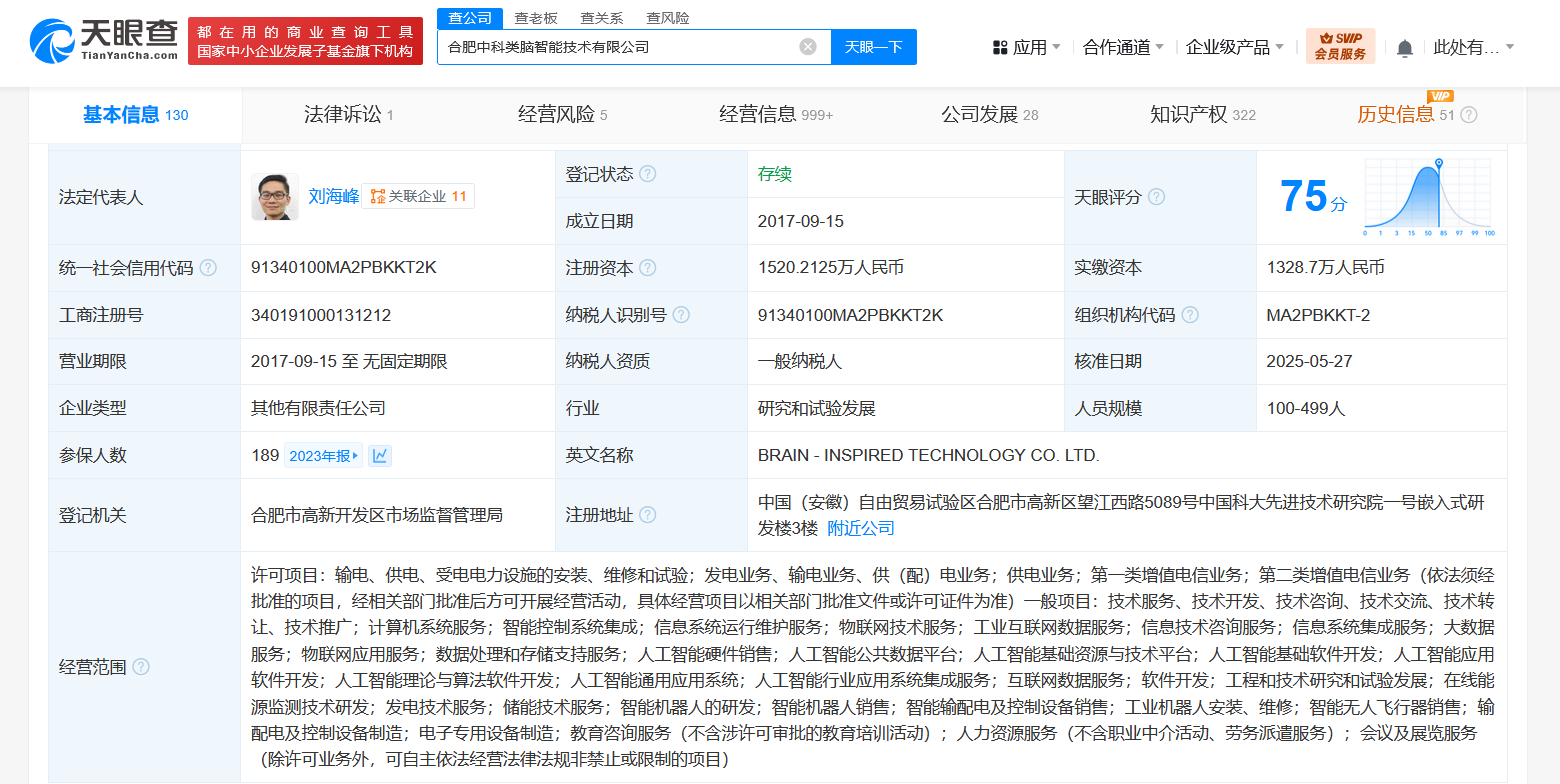
Task: Click the trend chart icon beside 参保人数
Action: tap(380, 456)
